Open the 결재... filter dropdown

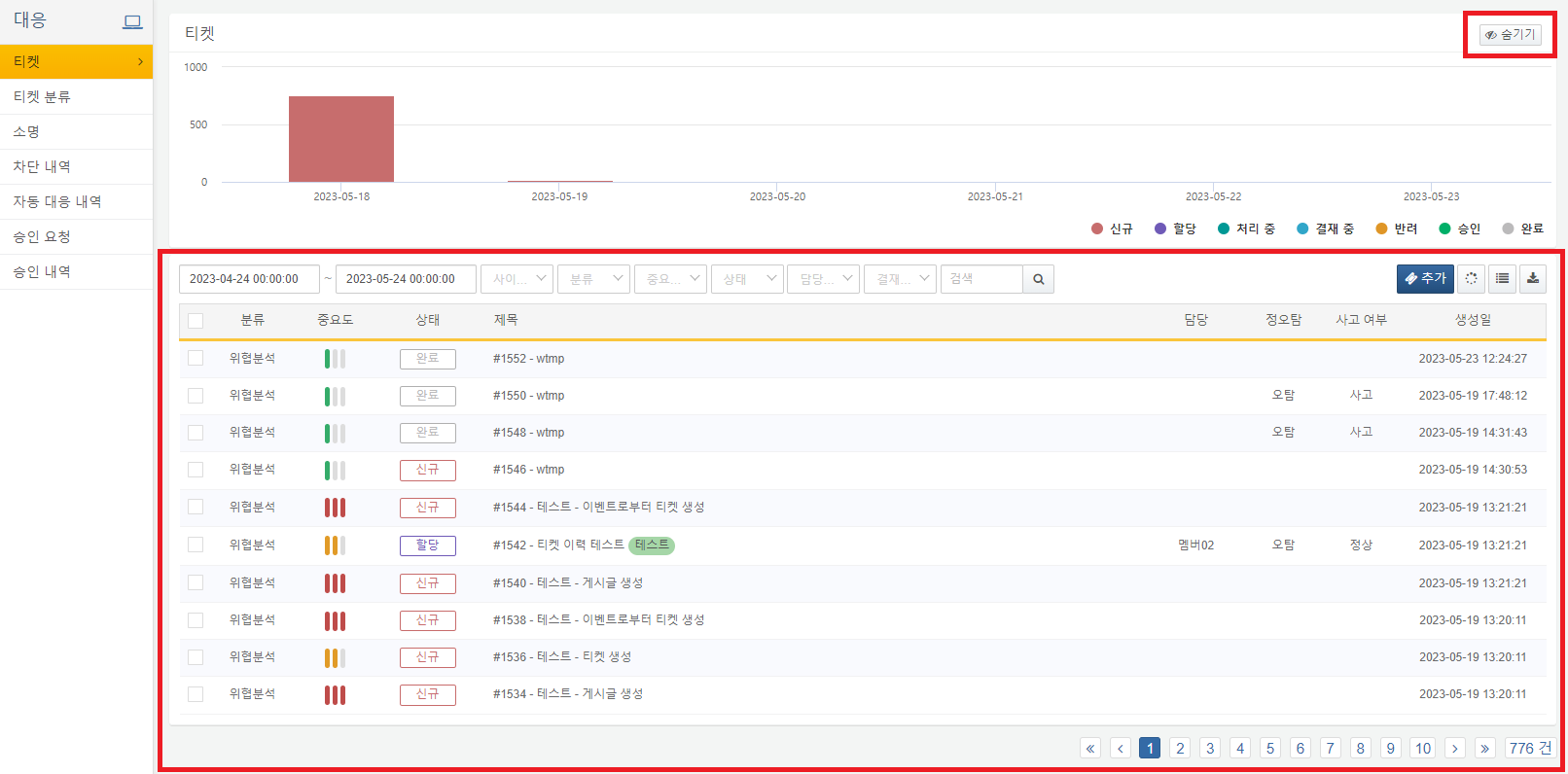[900, 279]
